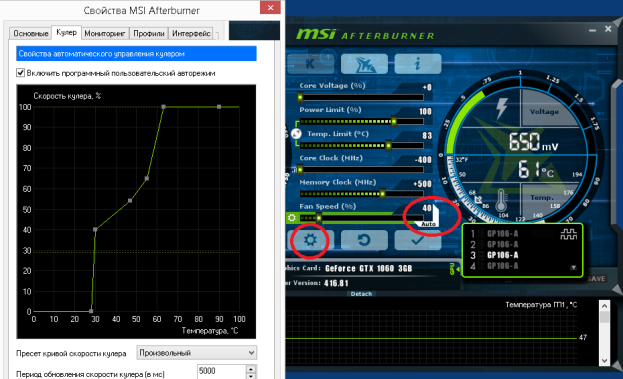This screenshot has height=379, width=623.
Task: Click Power Limit slider handle
Action: click(x=394, y=121)
